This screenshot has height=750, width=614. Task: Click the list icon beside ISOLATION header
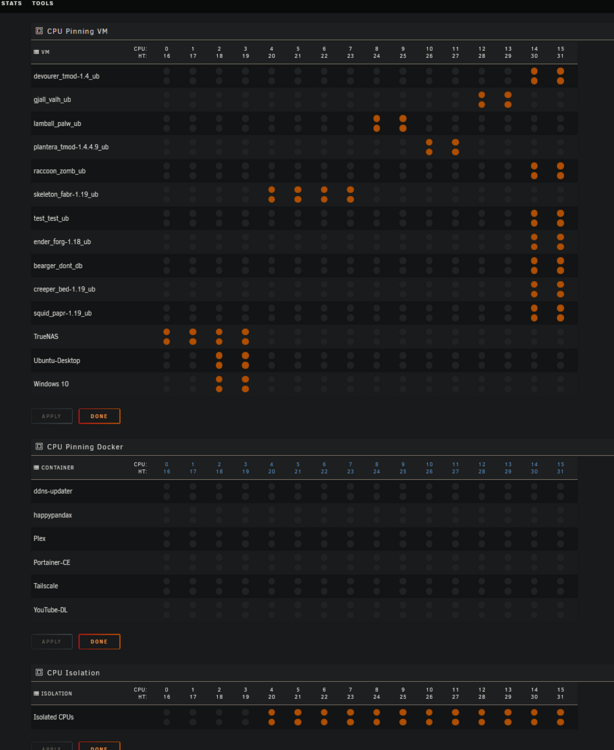(36, 693)
